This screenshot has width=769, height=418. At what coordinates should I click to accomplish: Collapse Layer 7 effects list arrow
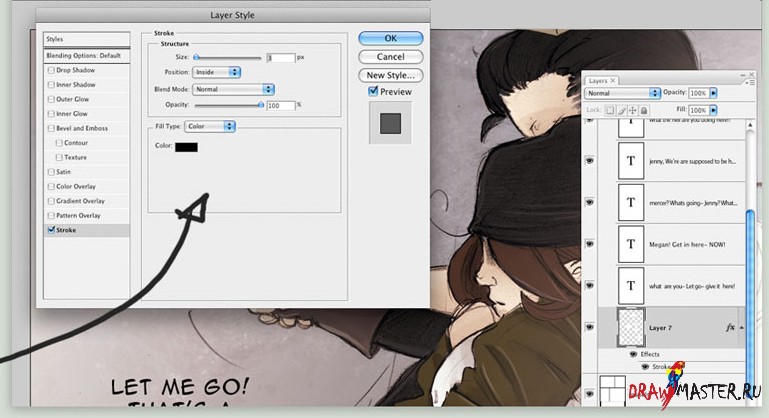click(741, 328)
